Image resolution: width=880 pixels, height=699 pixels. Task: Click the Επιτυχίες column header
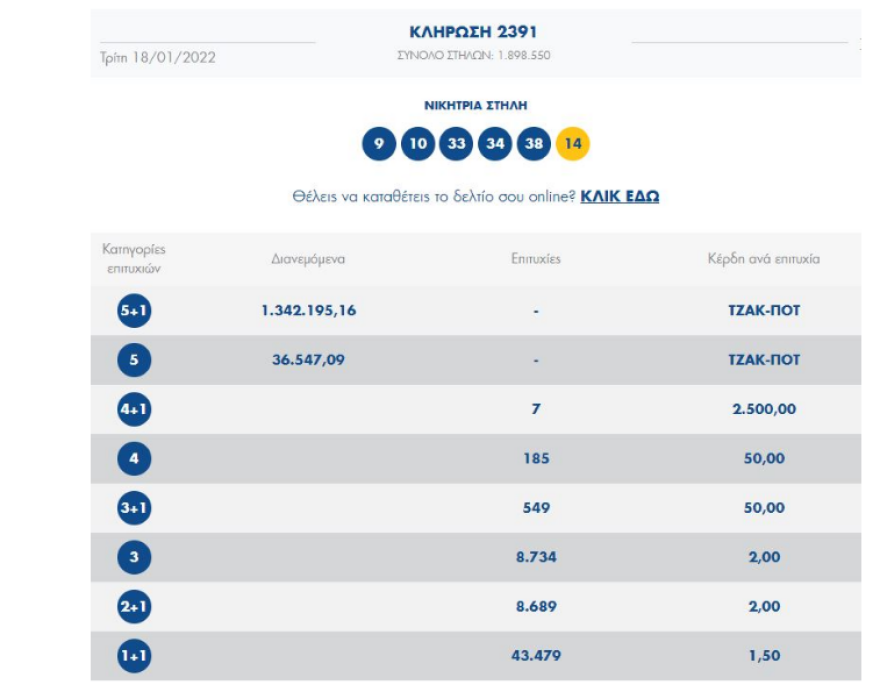pyautogui.click(x=536, y=259)
